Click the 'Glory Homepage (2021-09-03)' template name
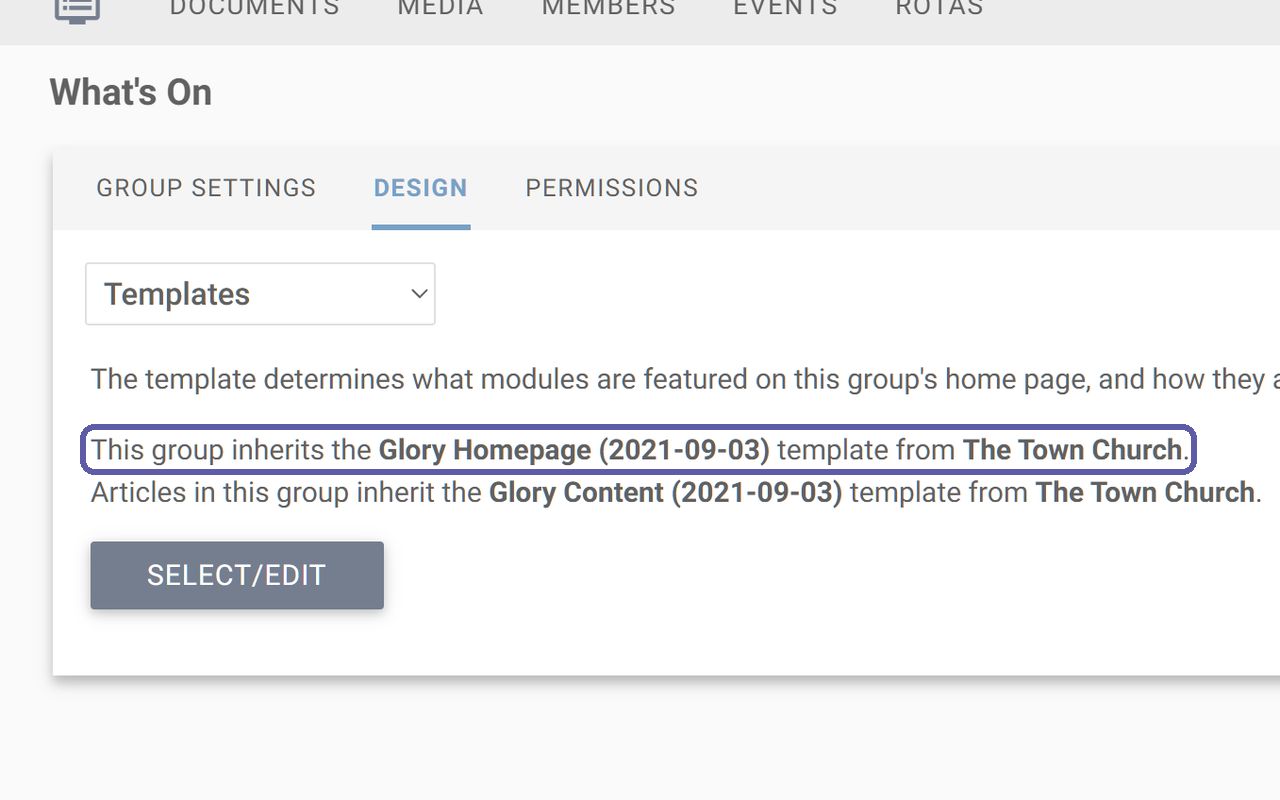This screenshot has width=1280, height=800. [574, 450]
